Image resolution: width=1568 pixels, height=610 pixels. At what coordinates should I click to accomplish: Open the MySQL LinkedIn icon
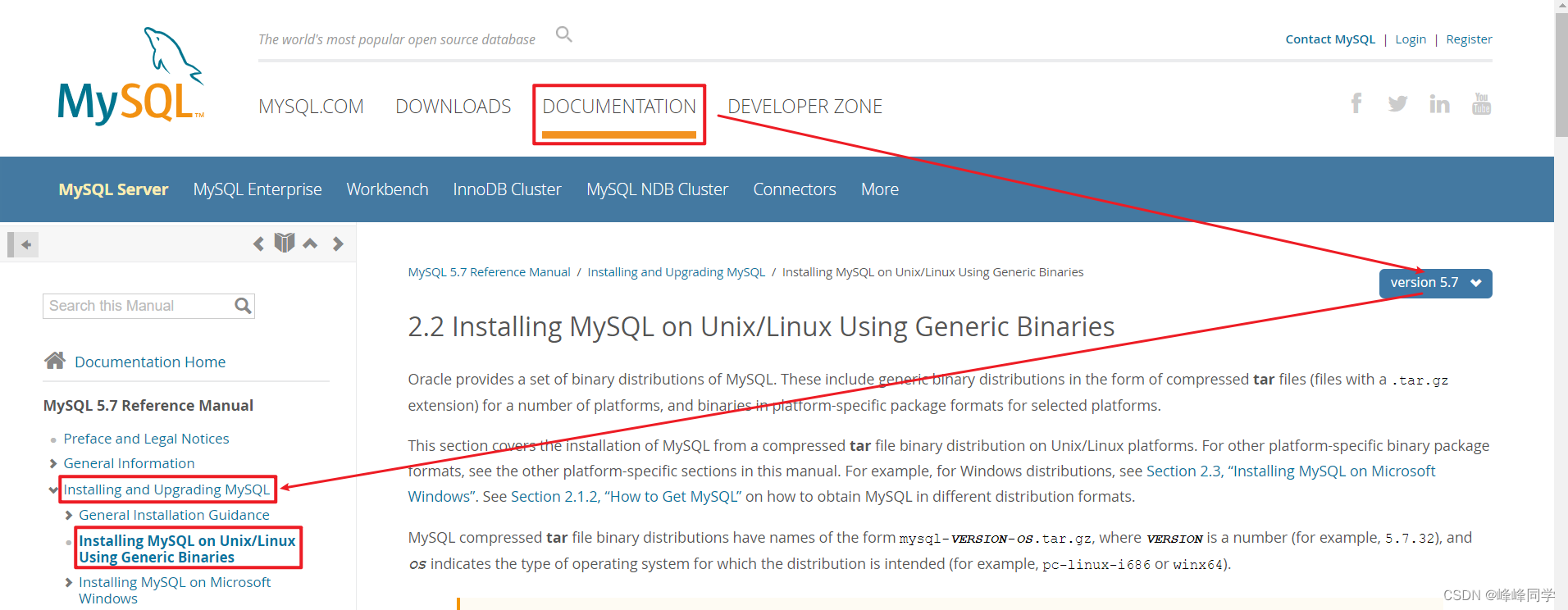click(x=1439, y=103)
